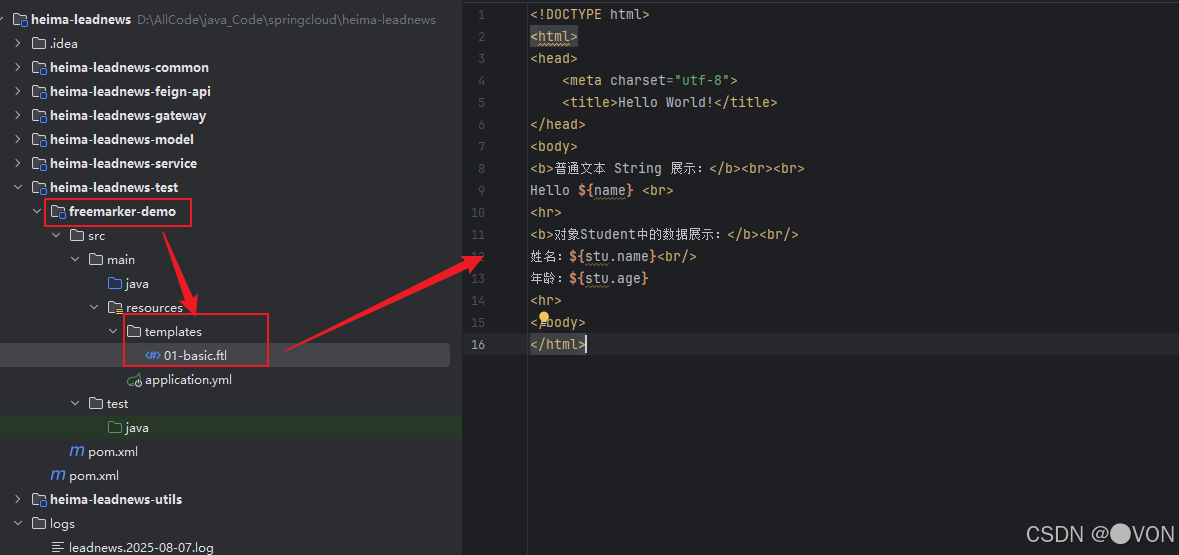
Task: Open application.yml in the project tree
Action: pos(188,380)
